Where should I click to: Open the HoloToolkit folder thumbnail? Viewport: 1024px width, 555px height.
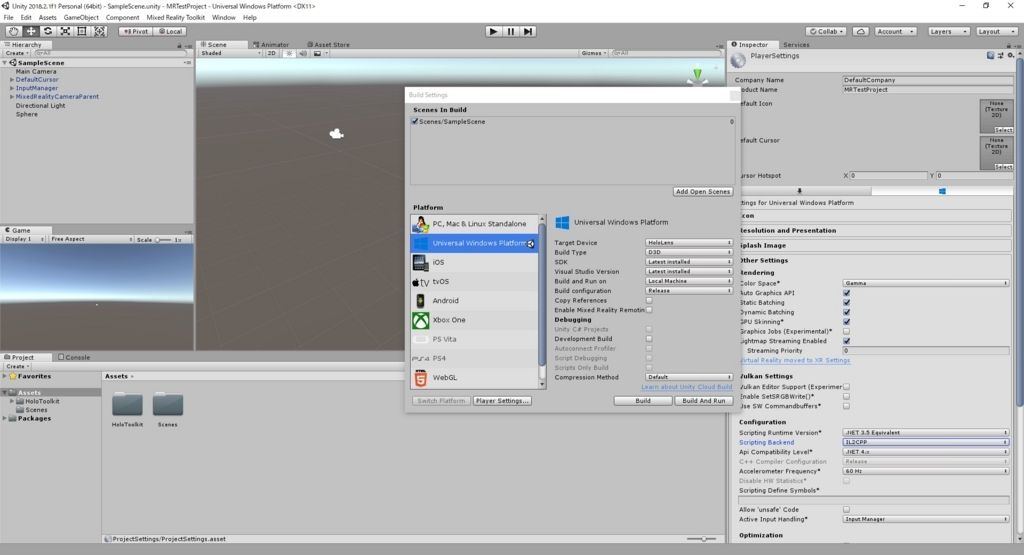click(x=127, y=405)
